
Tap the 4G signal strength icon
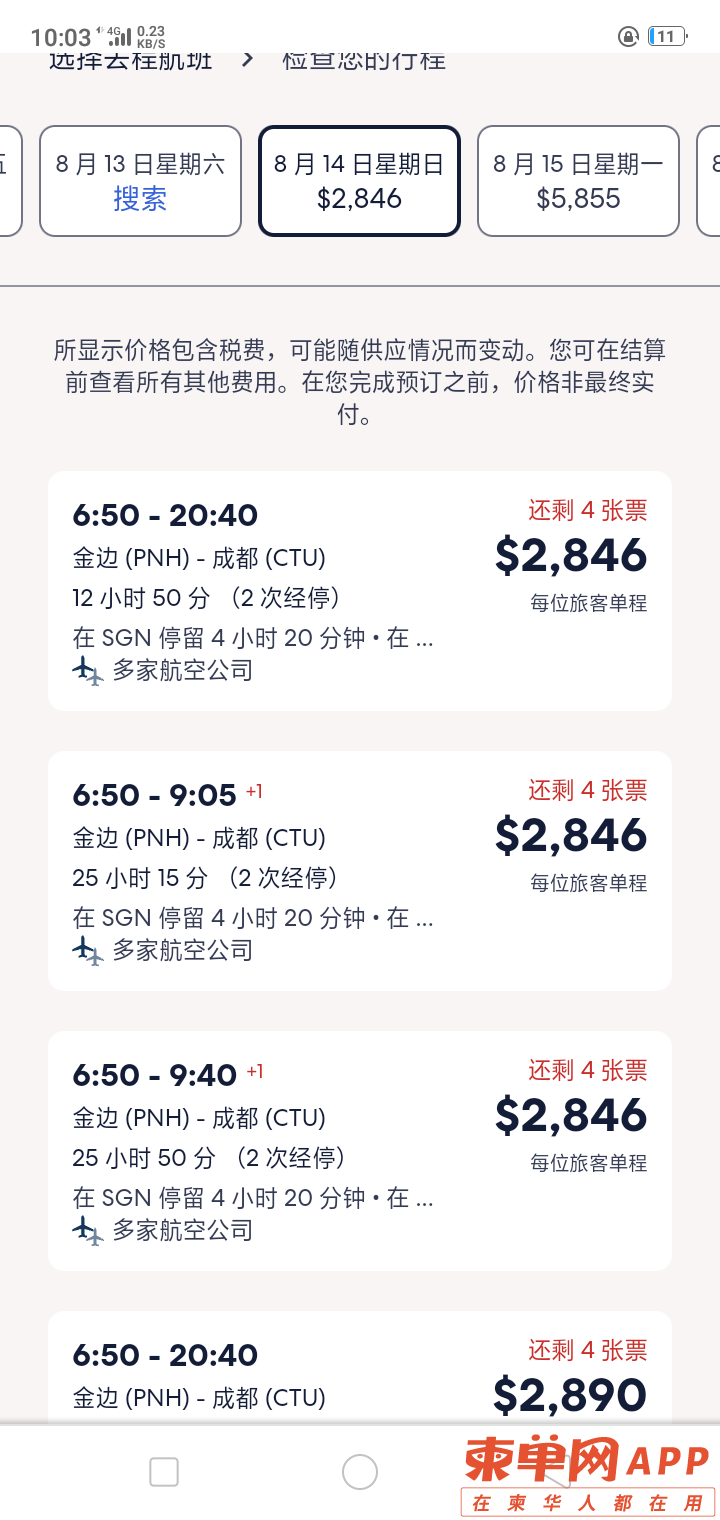pyautogui.click(x=119, y=37)
